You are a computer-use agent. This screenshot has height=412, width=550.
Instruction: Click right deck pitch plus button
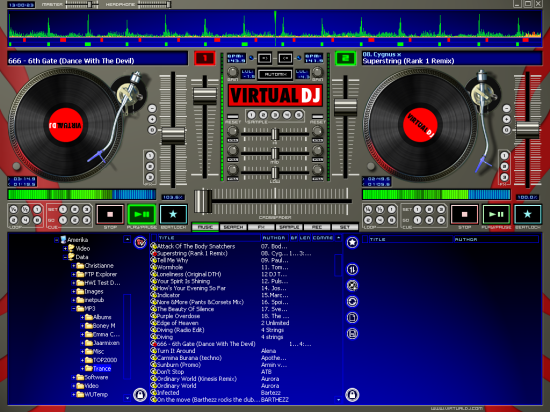[507, 119]
